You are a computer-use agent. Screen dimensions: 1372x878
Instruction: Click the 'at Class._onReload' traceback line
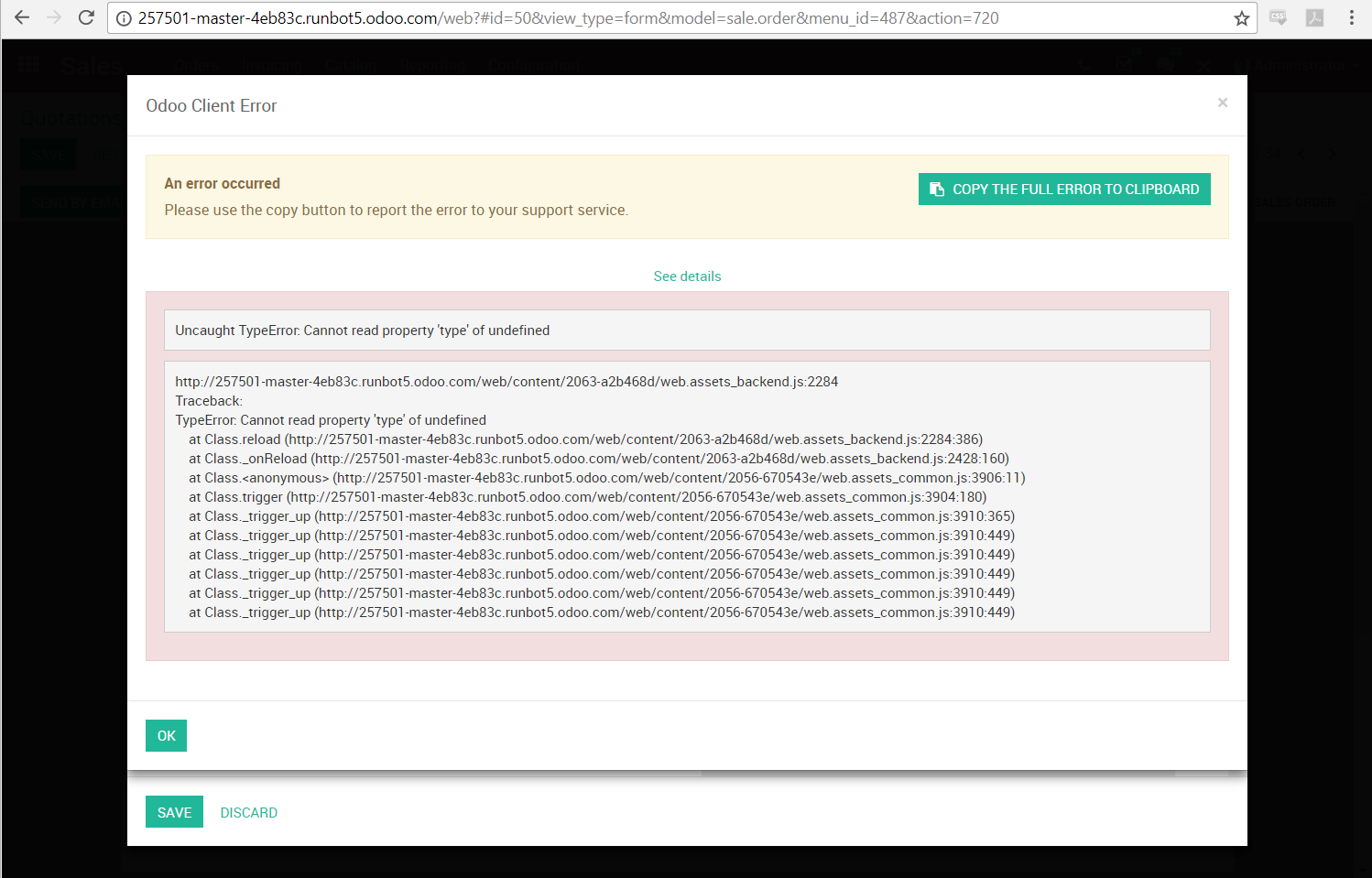point(599,459)
